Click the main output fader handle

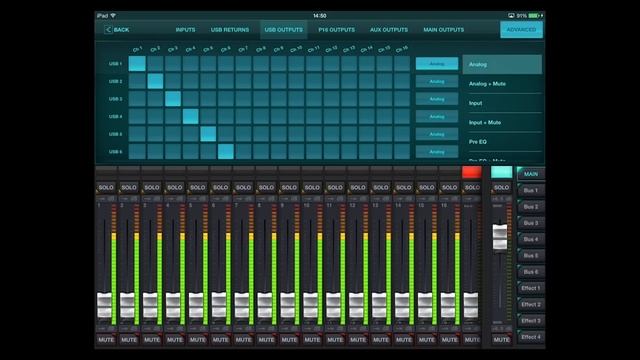pos(500,237)
